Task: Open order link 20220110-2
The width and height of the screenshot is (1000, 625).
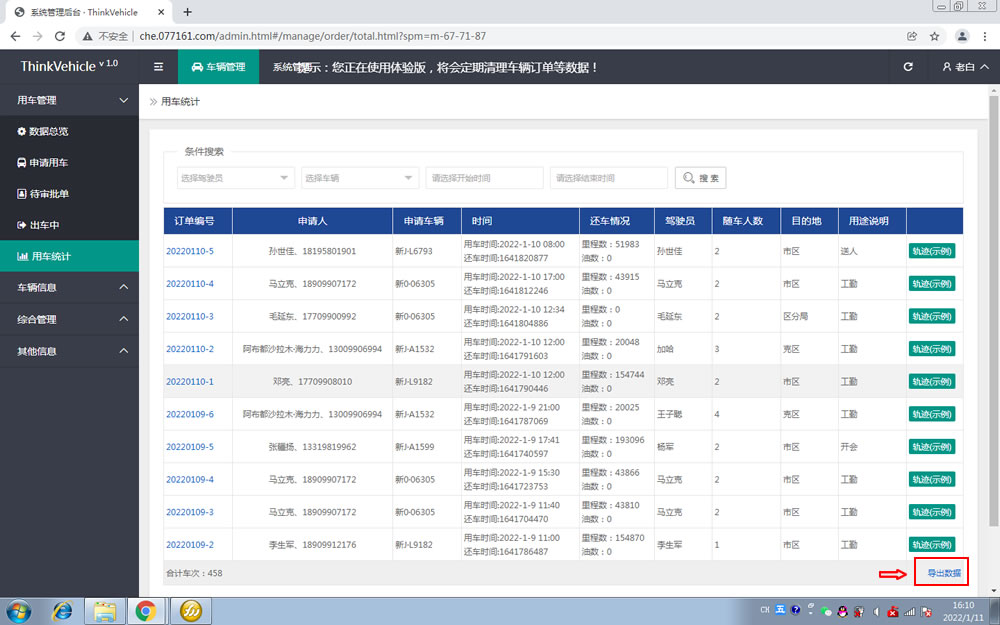Action: coord(190,349)
